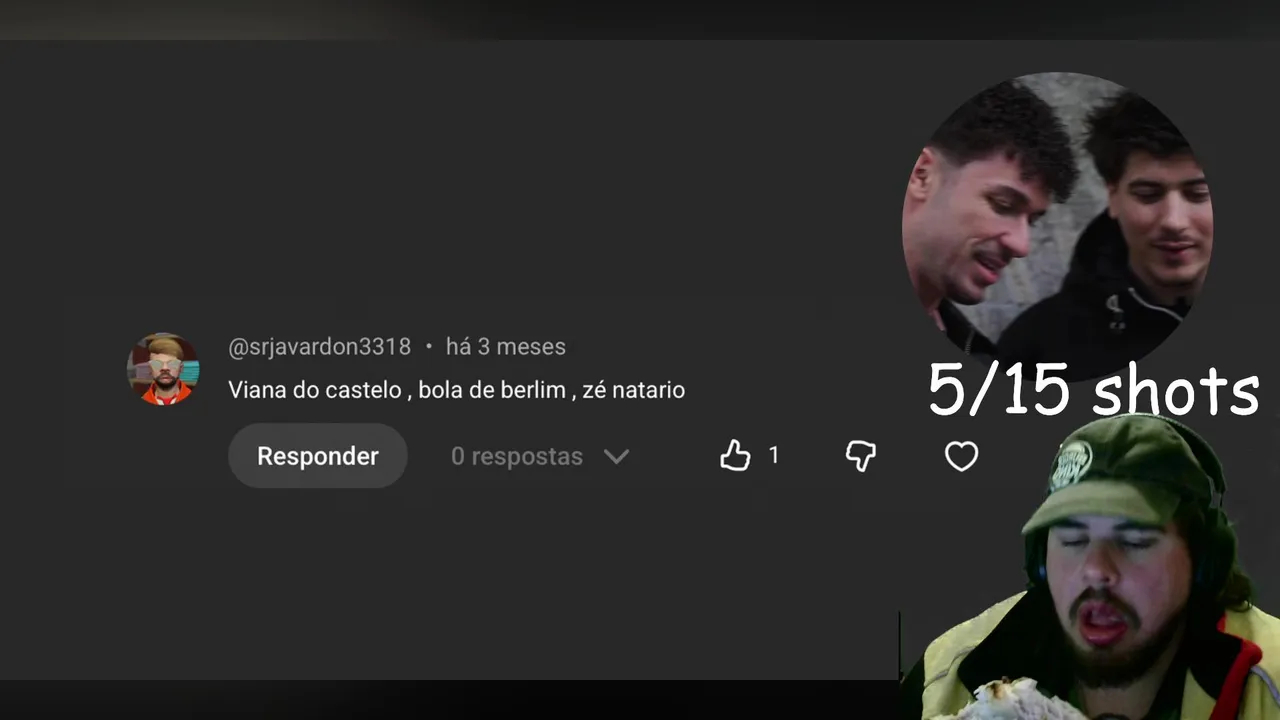Give the comment a heart
The width and height of the screenshot is (1280, 720).
(961, 456)
